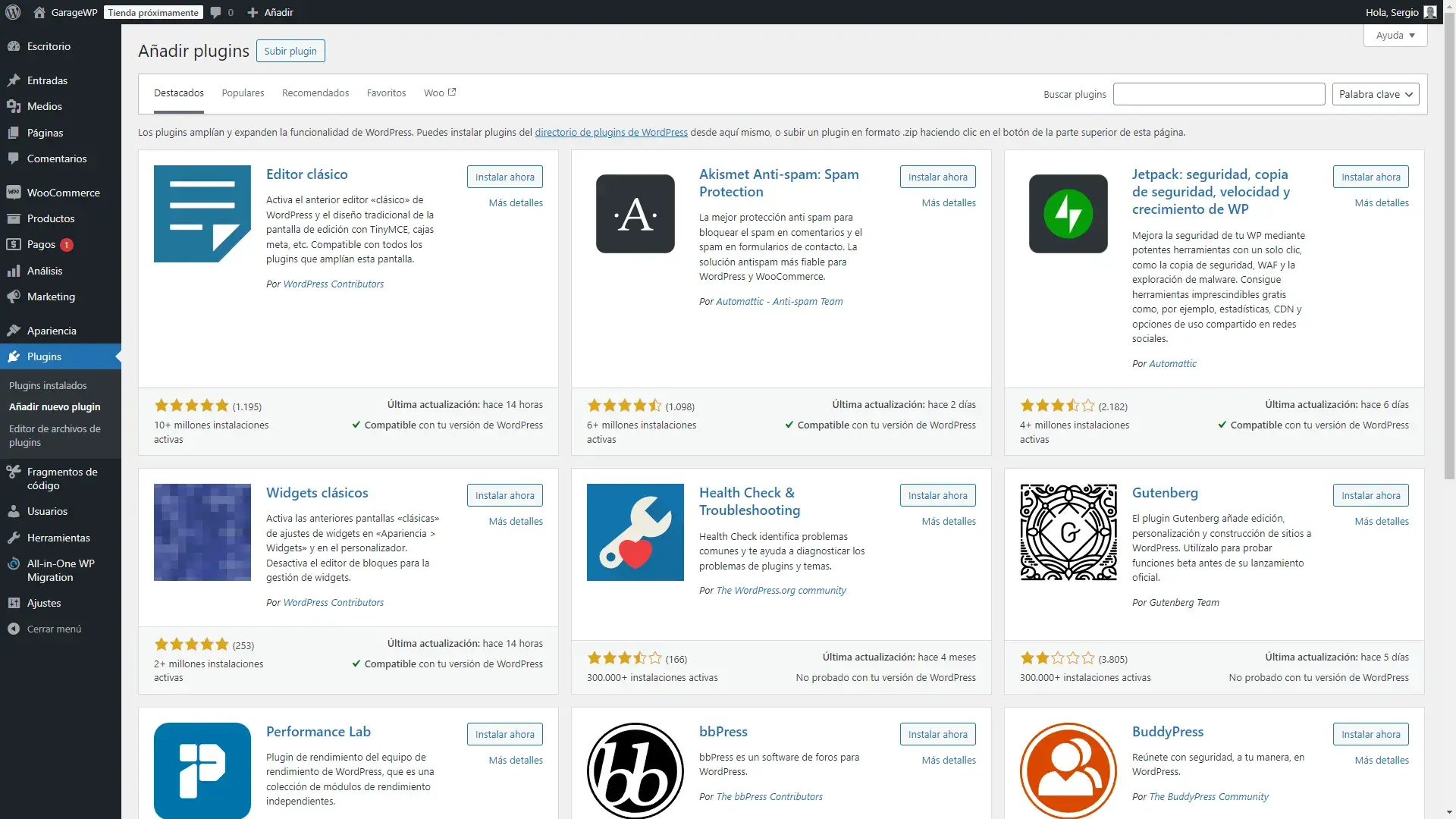Click the Añadir plus icon in admin bar

click(253, 12)
